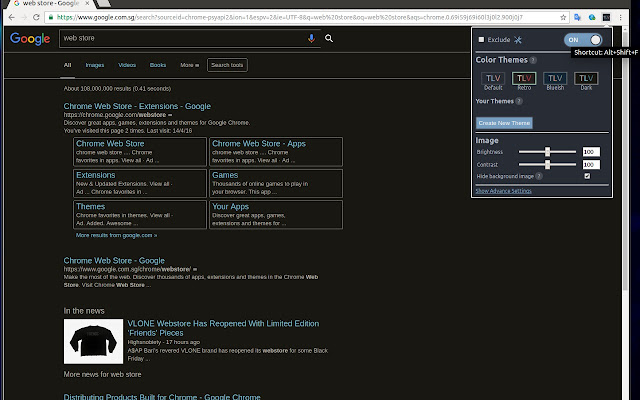Start voice search with the microphone icon
Image resolution: width=640 pixels, height=400 pixels.
pos(311,38)
